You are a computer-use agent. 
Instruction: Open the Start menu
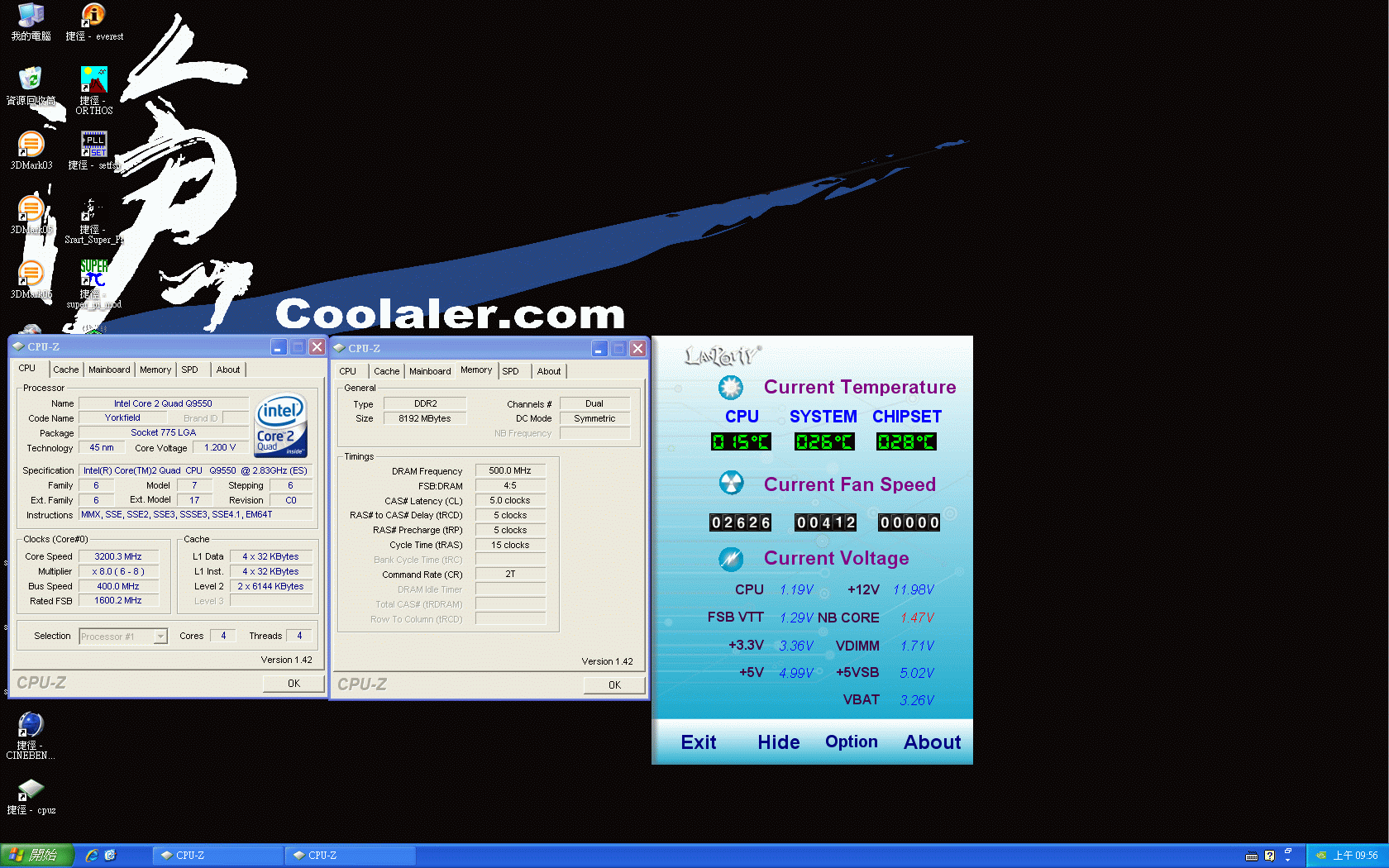[37, 856]
